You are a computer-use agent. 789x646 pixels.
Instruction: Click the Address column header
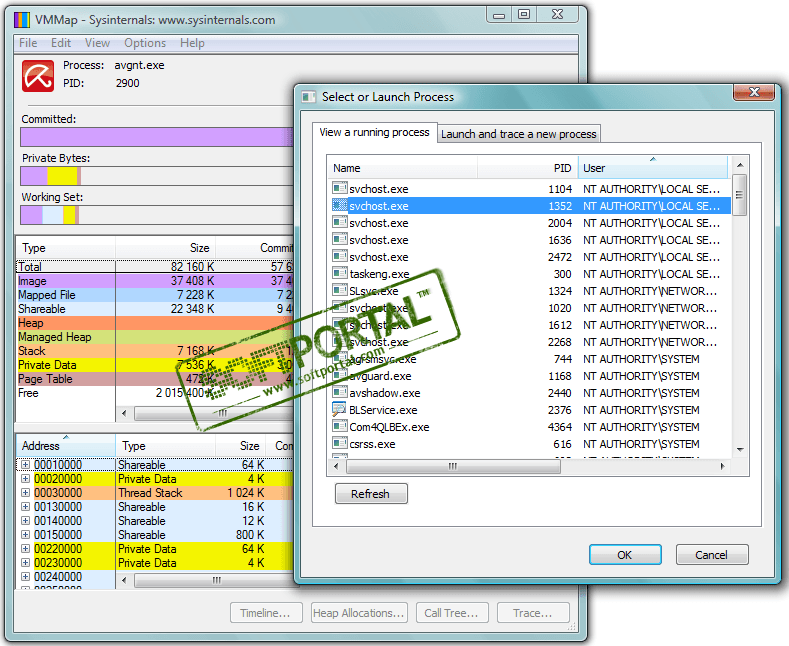tap(66, 446)
